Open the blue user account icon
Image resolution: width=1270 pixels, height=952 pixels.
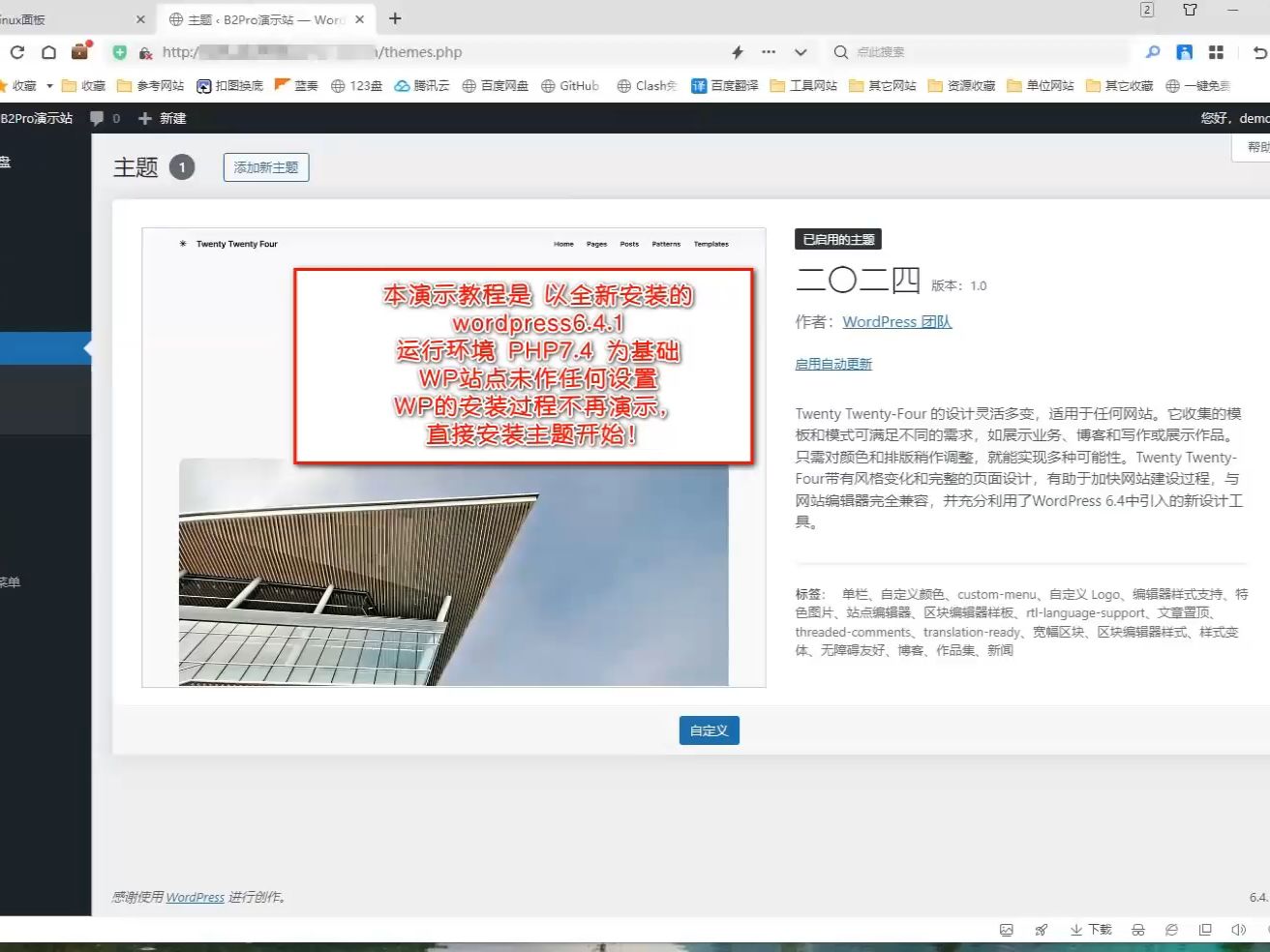[x=1184, y=52]
